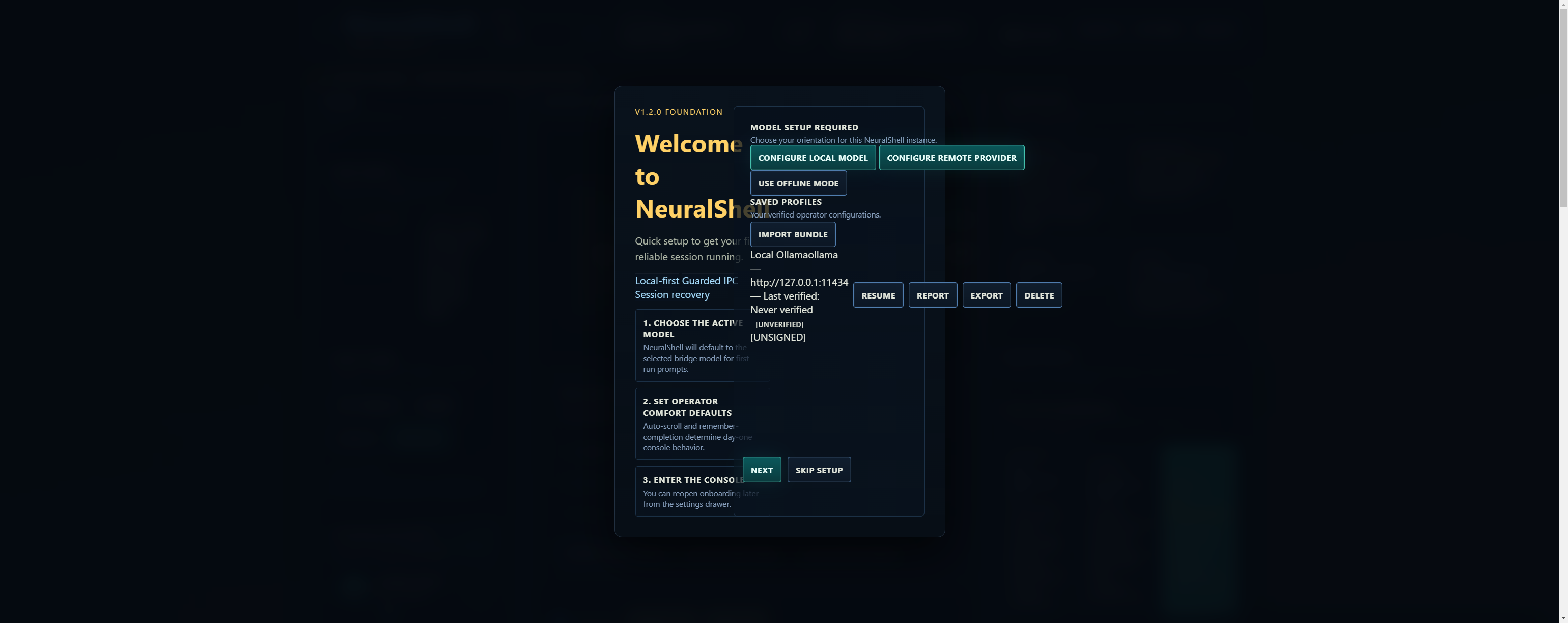
Task: Click the scrollbar up arrow
Action: 1563,4
